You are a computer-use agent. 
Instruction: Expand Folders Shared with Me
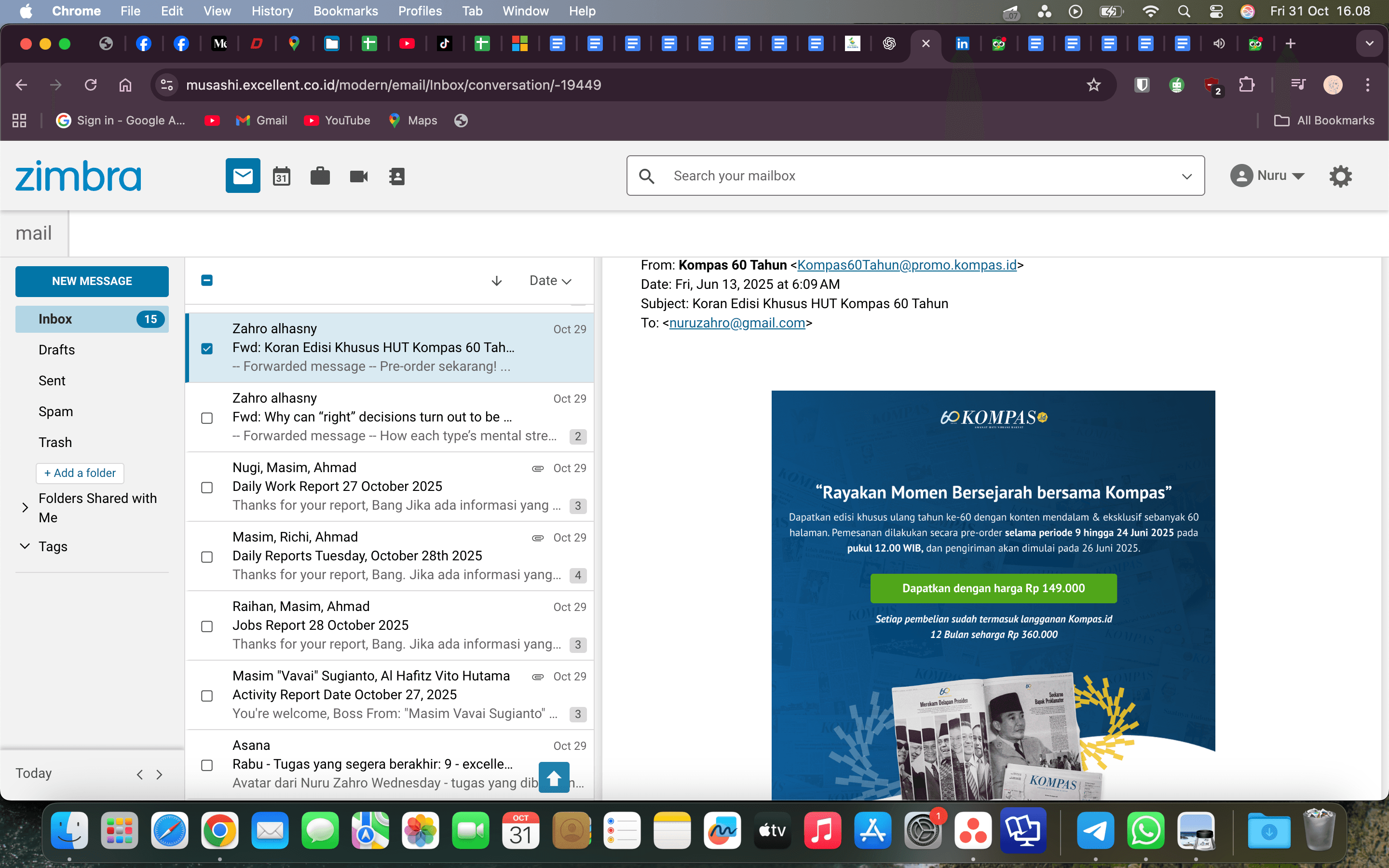click(x=25, y=507)
